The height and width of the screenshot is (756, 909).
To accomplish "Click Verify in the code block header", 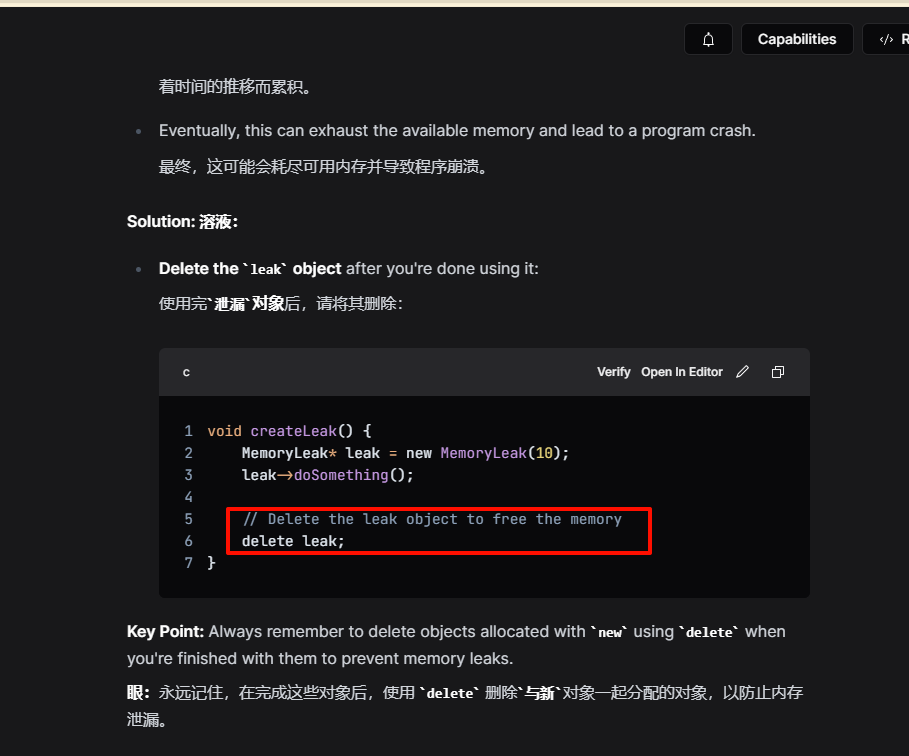I will (x=613, y=372).
